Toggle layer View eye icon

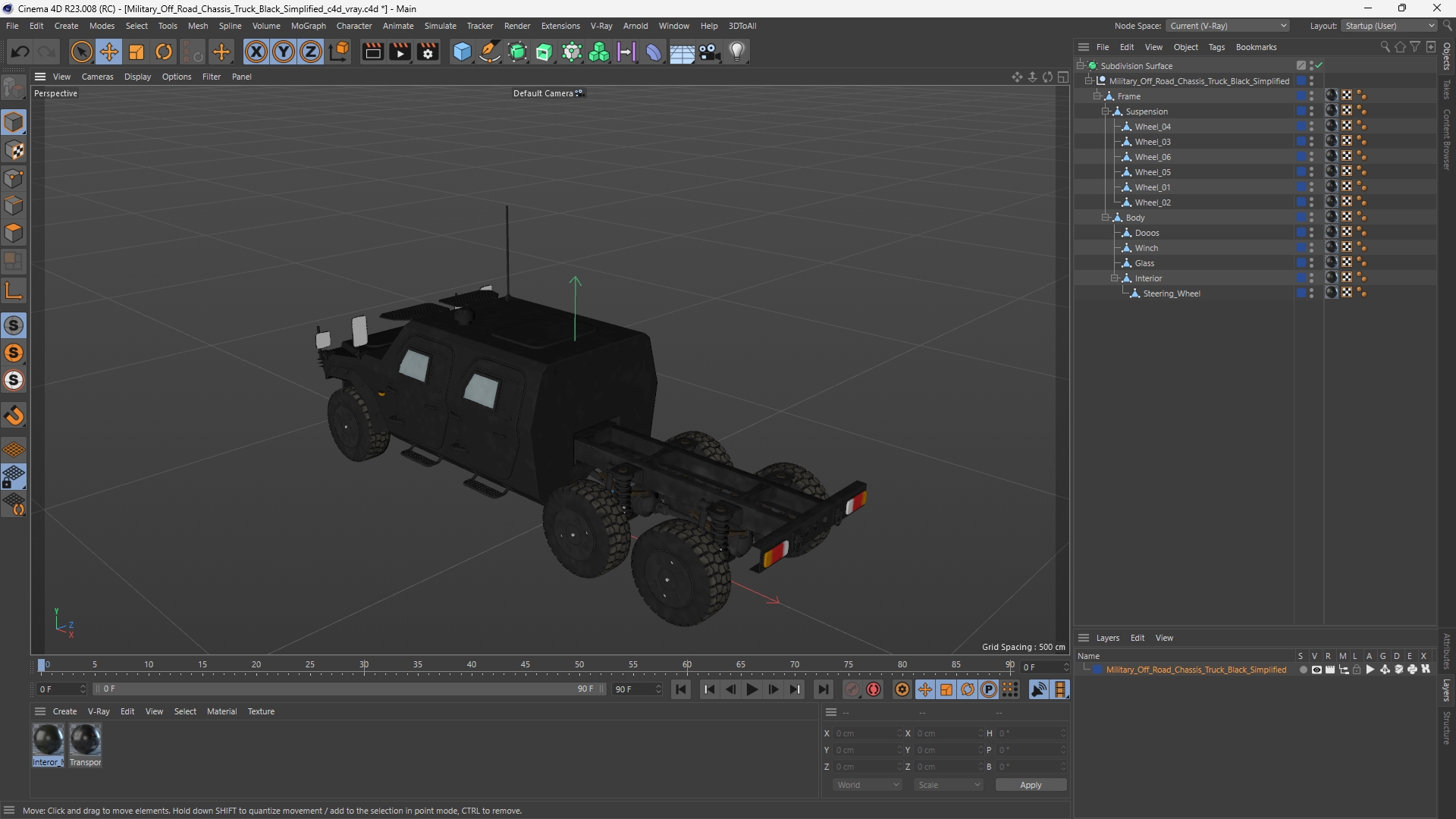1316,670
